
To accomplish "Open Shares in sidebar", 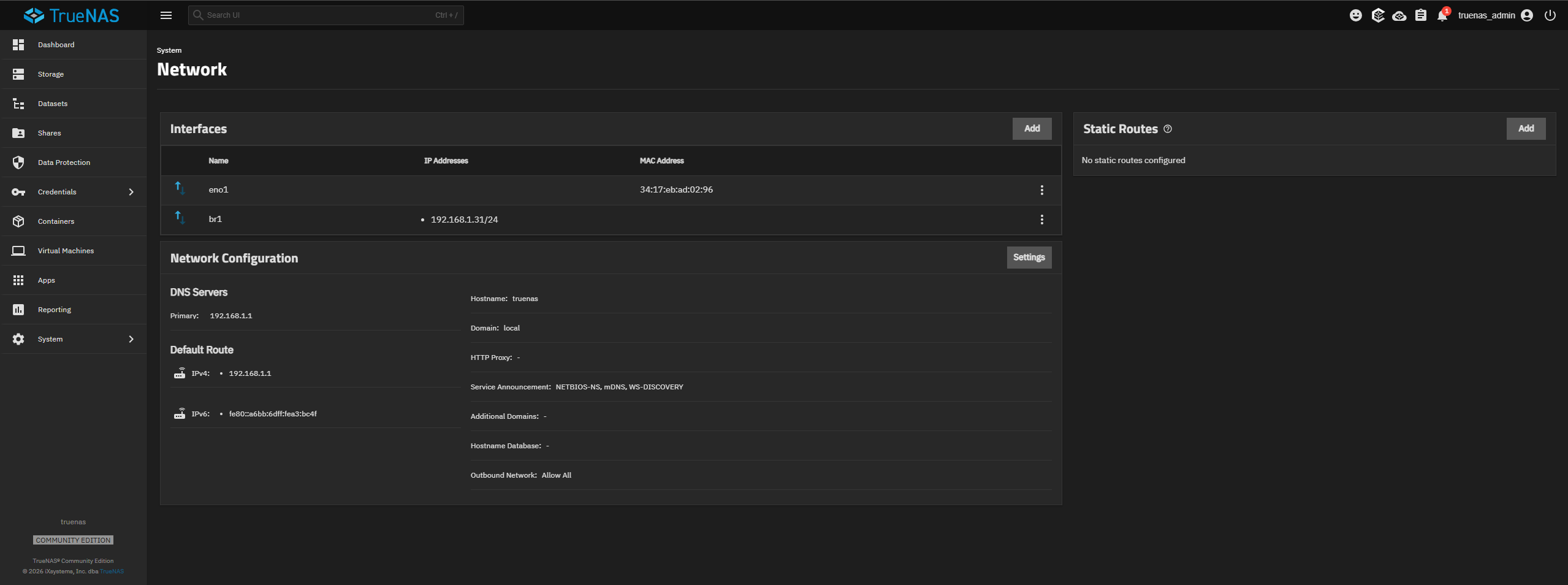I will (74, 133).
